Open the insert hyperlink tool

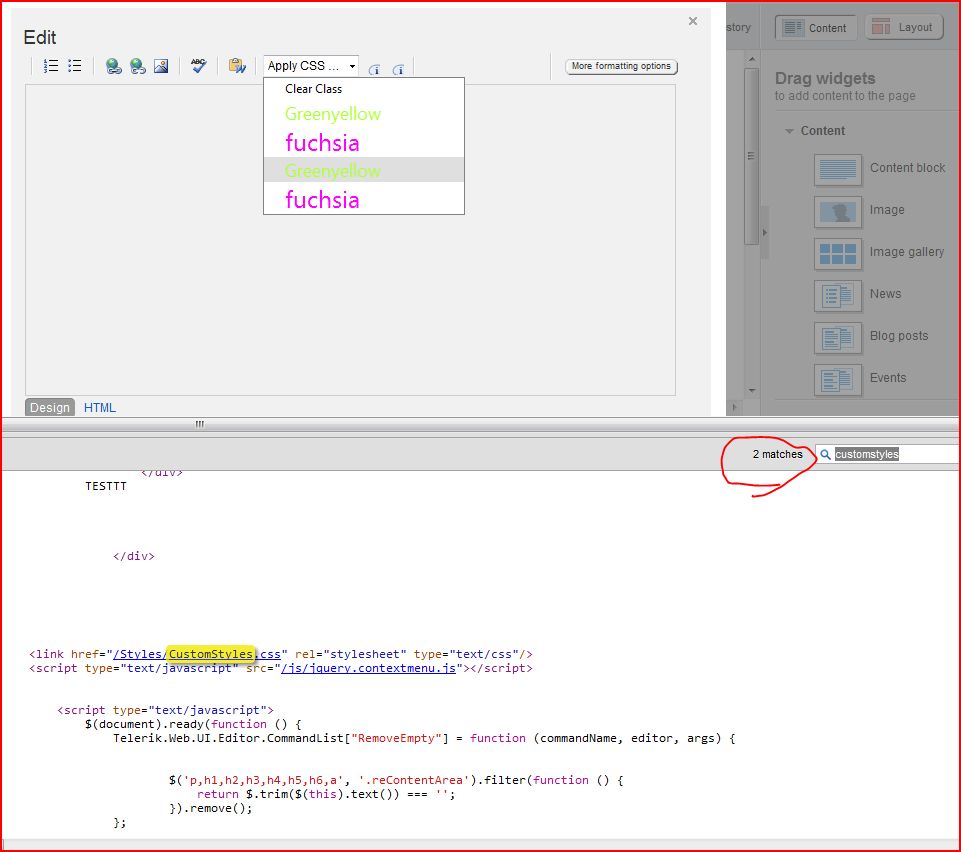coord(113,66)
